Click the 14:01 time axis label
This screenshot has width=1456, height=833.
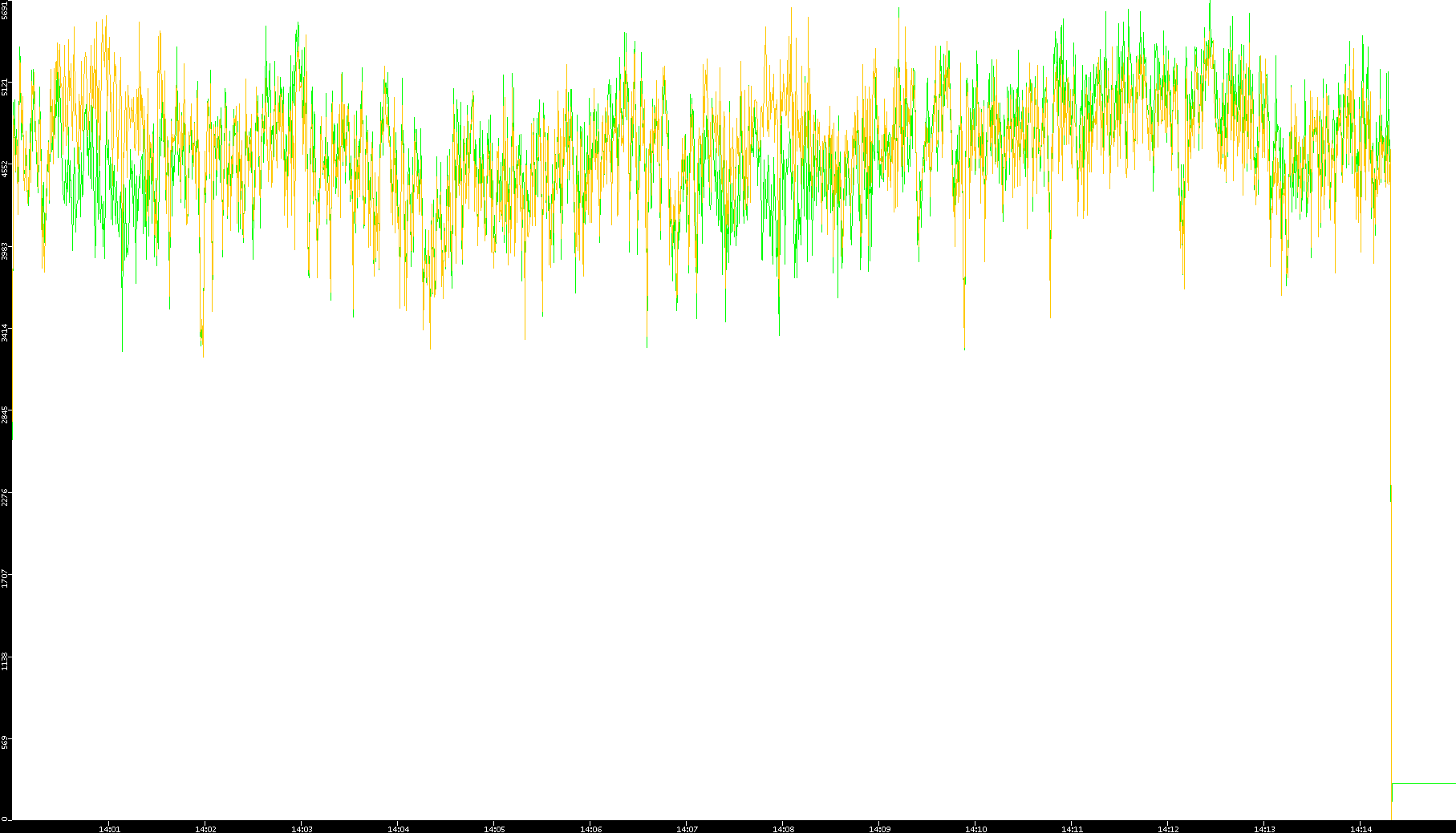(x=109, y=829)
